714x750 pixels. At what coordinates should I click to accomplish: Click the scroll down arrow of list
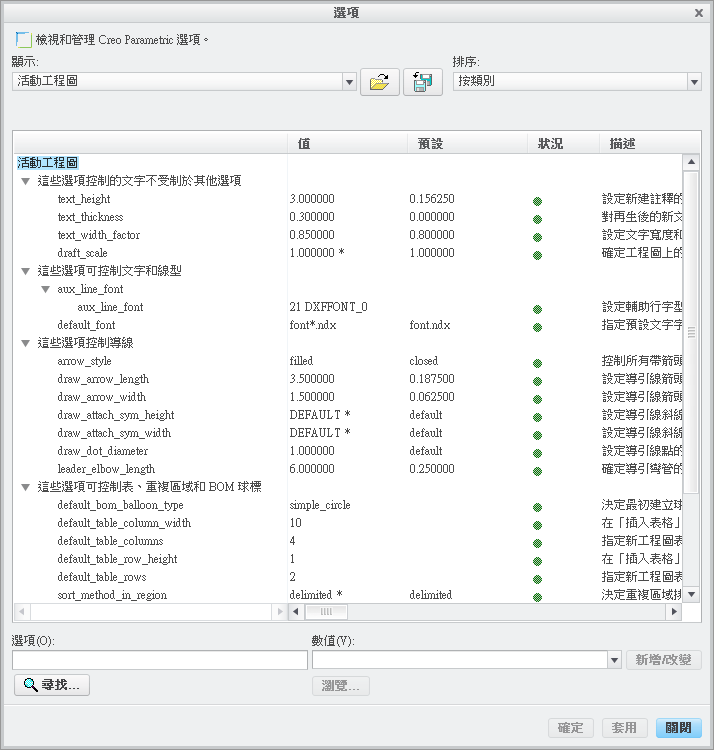[691, 594]
